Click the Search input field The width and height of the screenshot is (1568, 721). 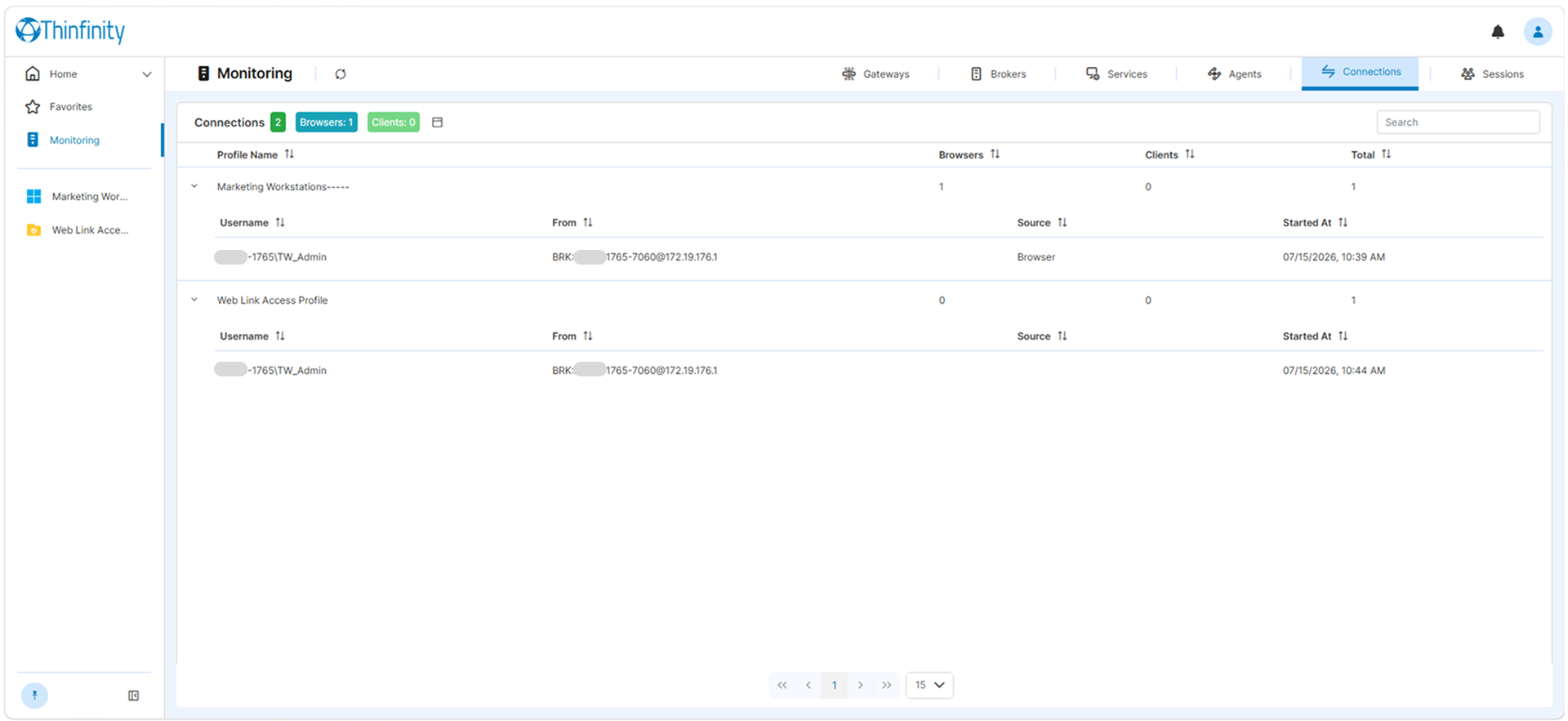(x=1459, y=122)
